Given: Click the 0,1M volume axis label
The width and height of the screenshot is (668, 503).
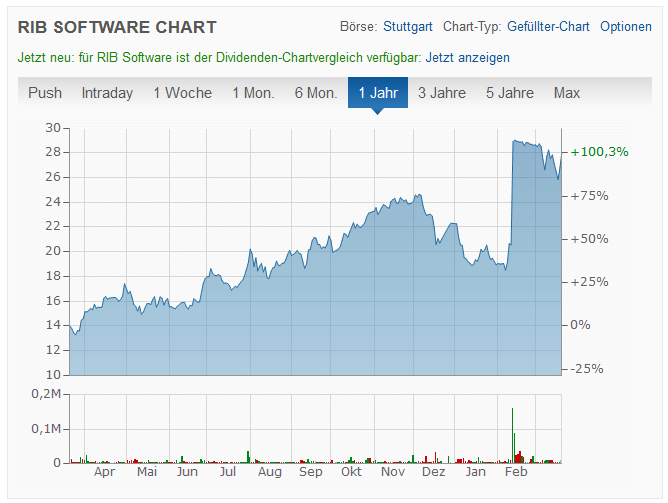Looking at the screenshot, I should [x=46, y=428].
